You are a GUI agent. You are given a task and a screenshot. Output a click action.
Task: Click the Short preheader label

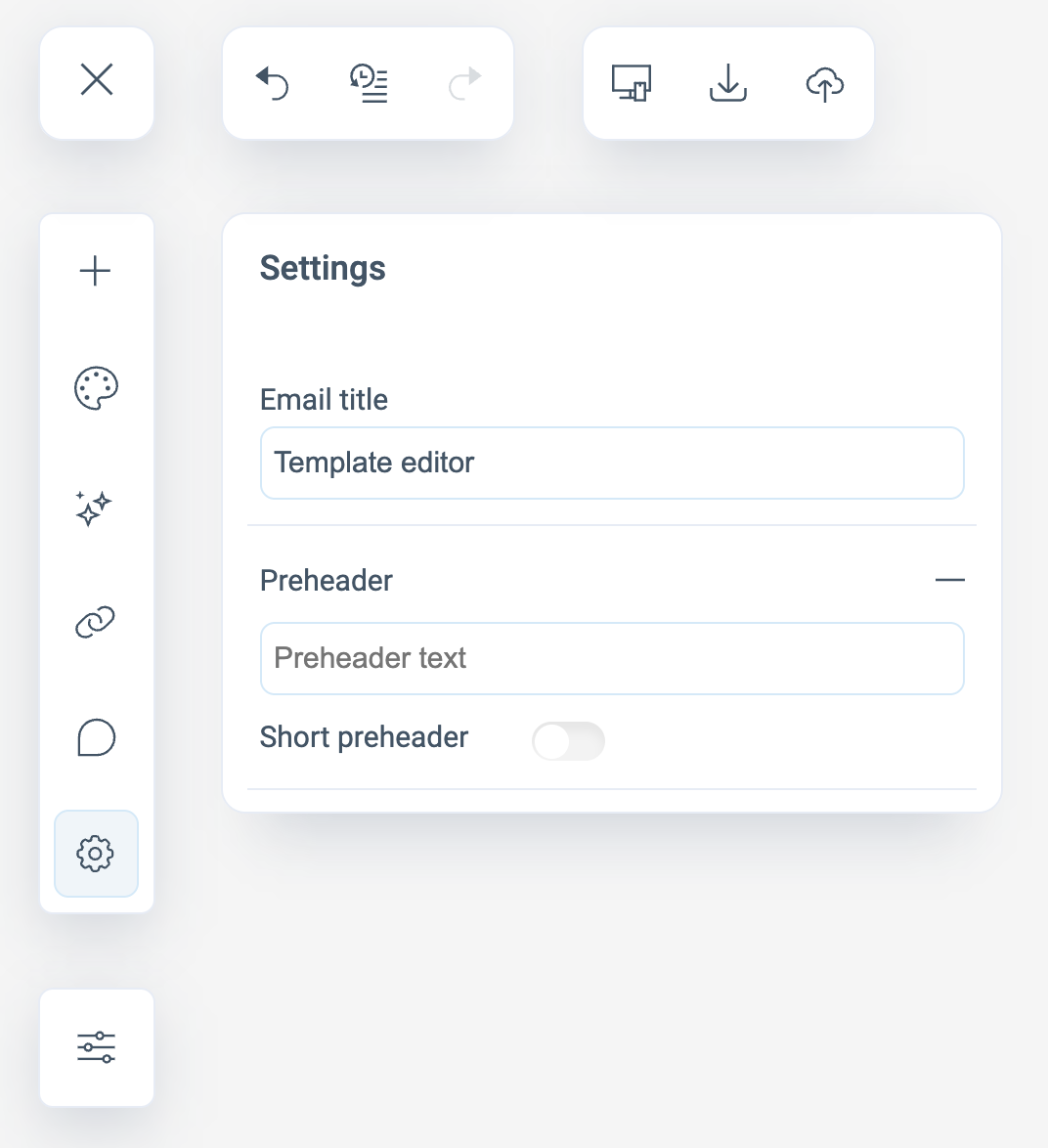(365, 737)
